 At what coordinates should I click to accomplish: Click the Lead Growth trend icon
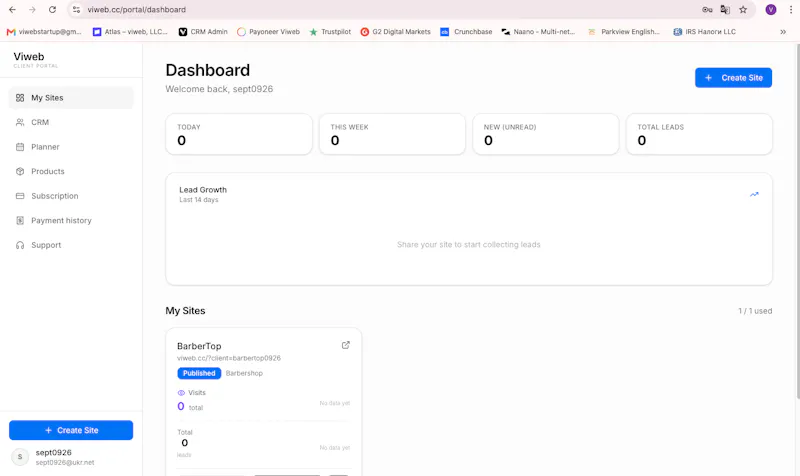[754, 194]
